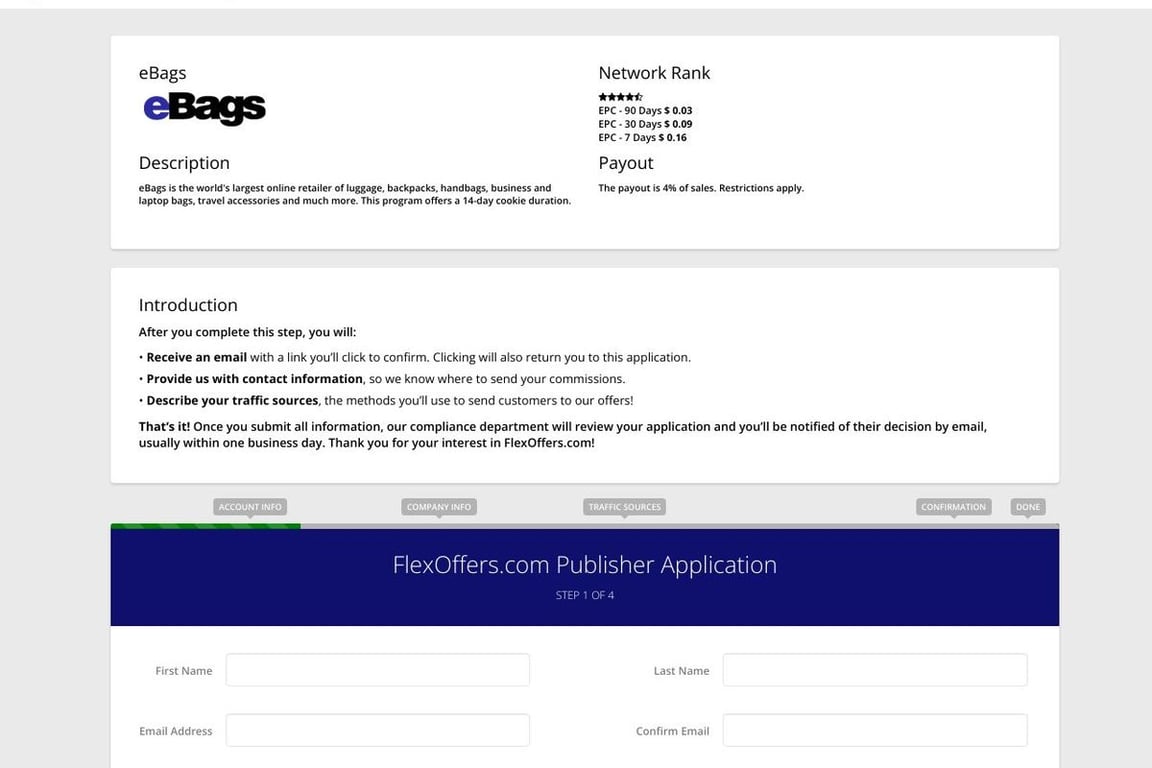Click the eBags logo image
The image size is (1152, 768).
point(205,108)
